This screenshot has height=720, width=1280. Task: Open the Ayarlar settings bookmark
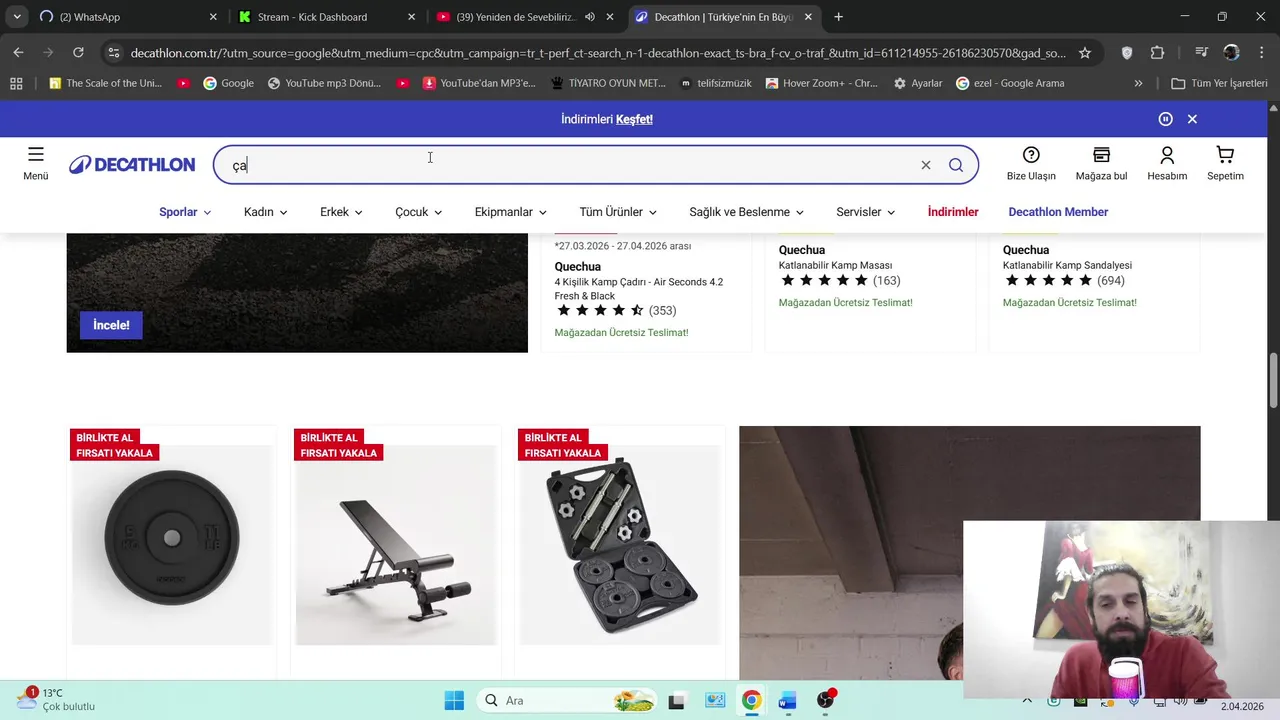(x=918, y=83)
